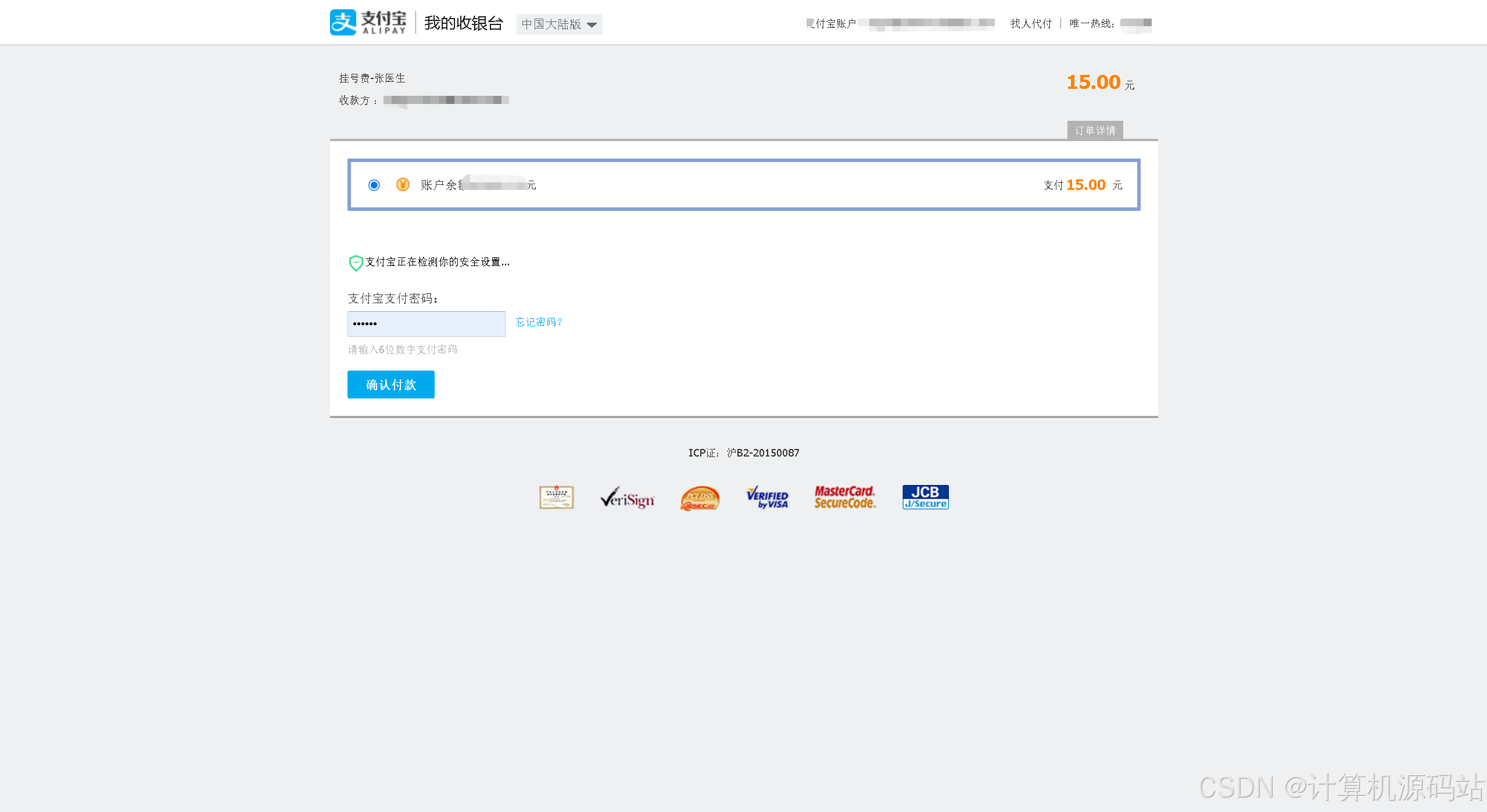The width and height of the screenshot is (1487, 812).
Task: Click the VeriSign certification logo
Action: [x=628, y=498]
